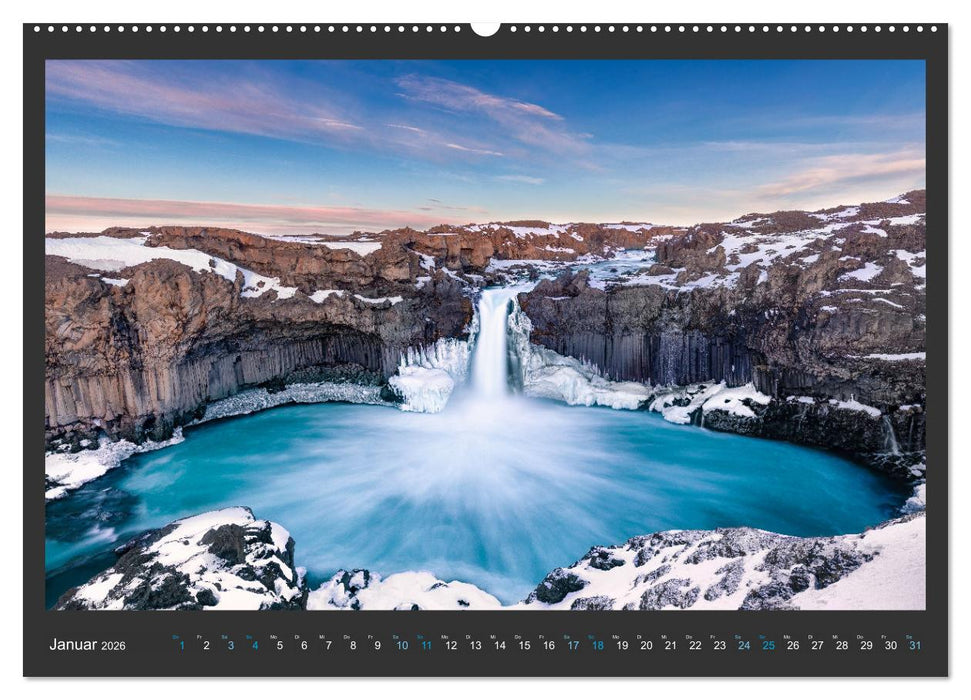Click date 6 in the date row
This screenshot has width=971, height=700.
coord(304,646)
